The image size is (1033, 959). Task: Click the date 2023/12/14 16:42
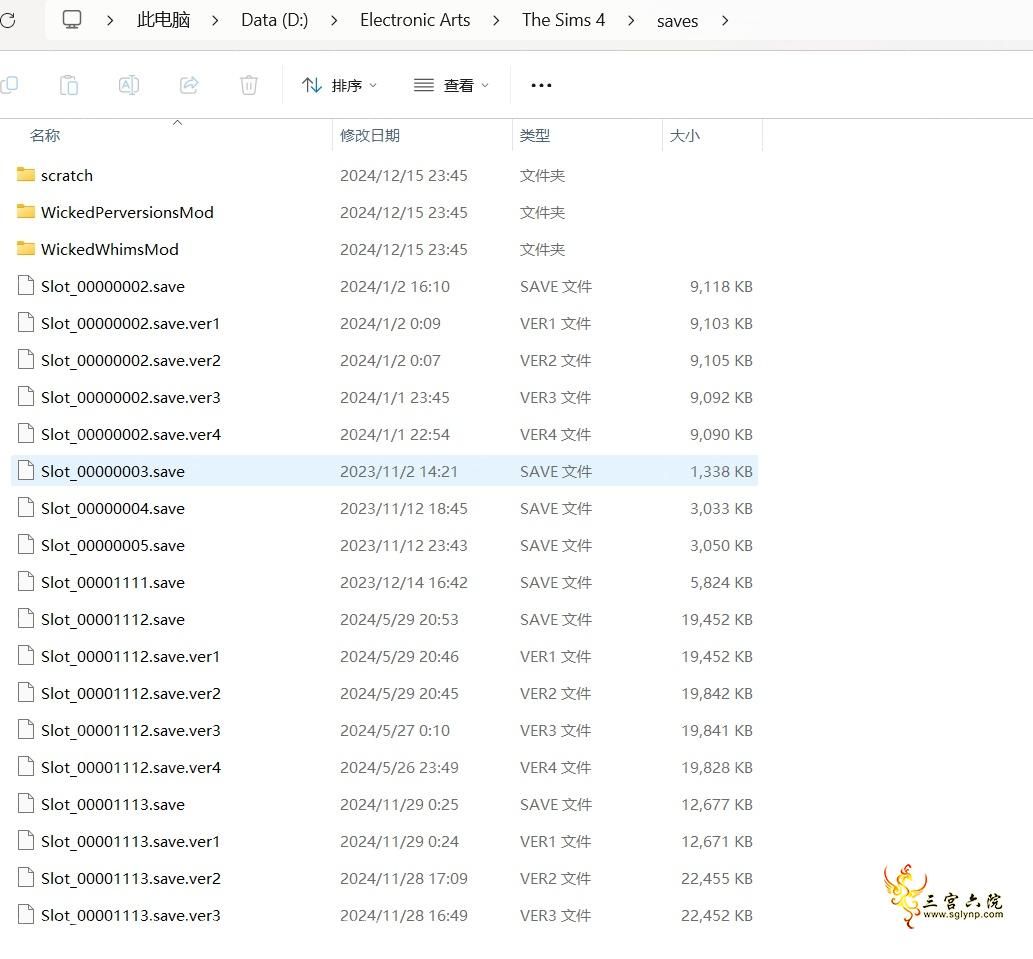403,582
